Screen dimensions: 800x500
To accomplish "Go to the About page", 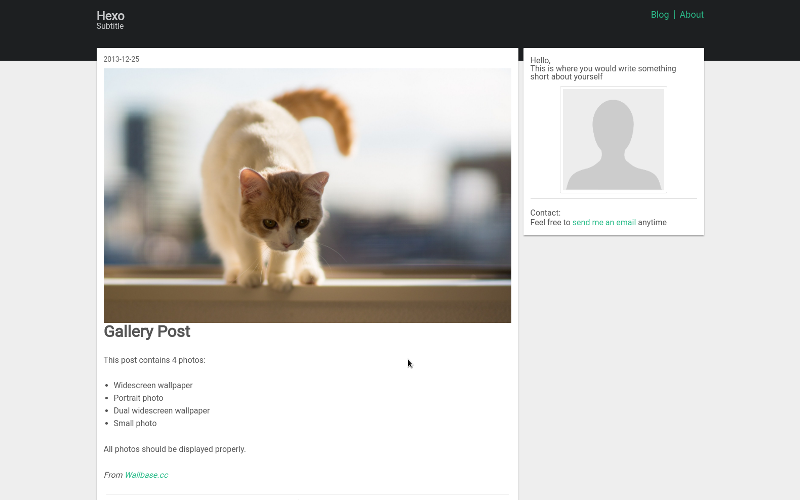I will [x=691, y=15].
